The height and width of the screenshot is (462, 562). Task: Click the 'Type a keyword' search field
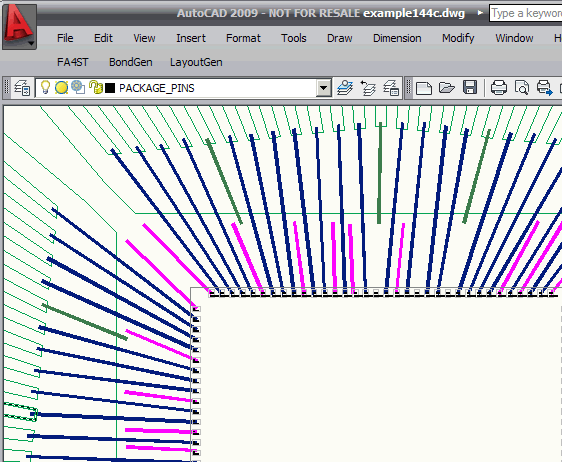pos(525,13)
